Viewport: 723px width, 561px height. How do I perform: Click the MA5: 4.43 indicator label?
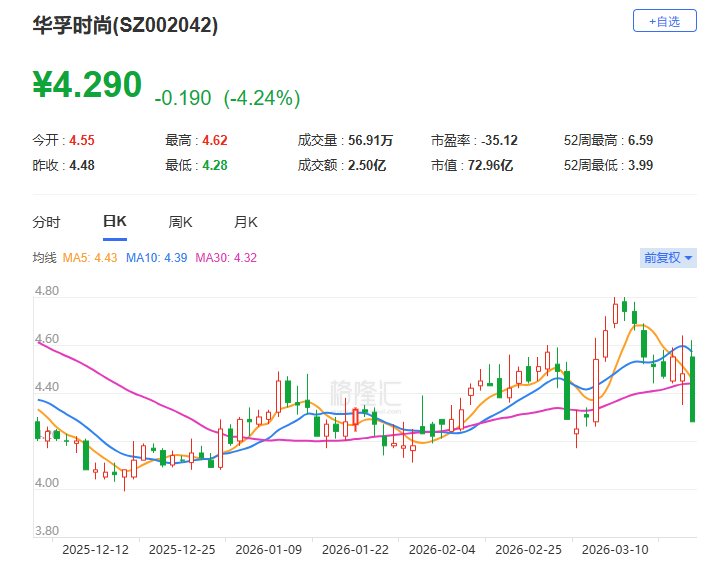[89, 258]
